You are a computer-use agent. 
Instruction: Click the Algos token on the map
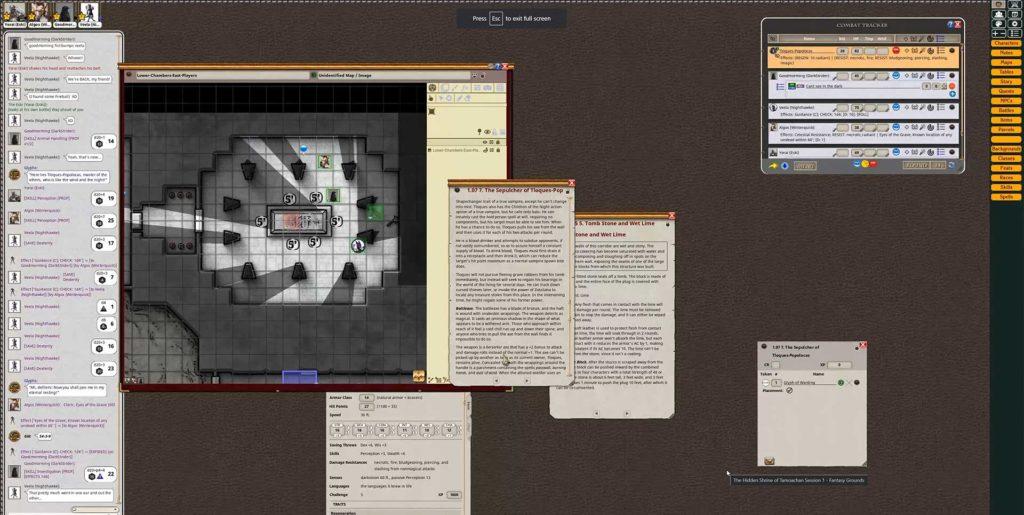coord(325,161)
